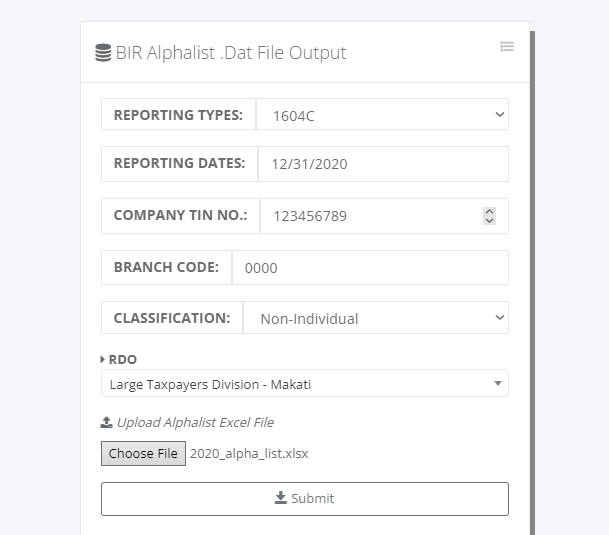Click the database stack icon in header

click(103, 53)
